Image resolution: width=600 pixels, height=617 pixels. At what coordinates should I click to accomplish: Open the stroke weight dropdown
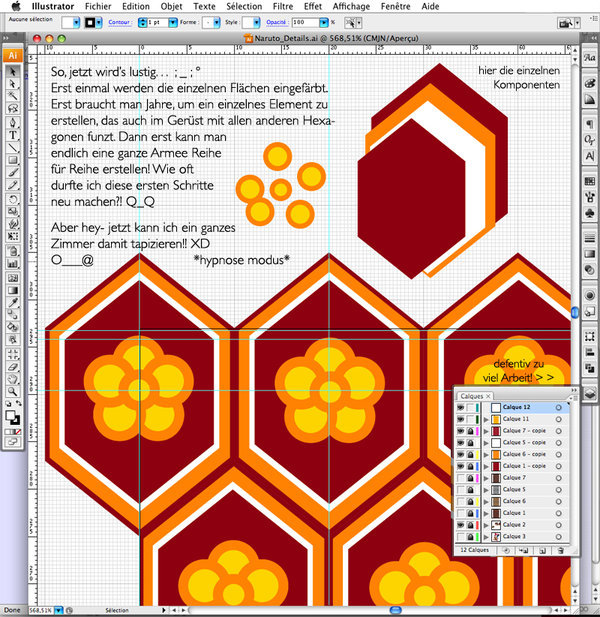(173, 22)
